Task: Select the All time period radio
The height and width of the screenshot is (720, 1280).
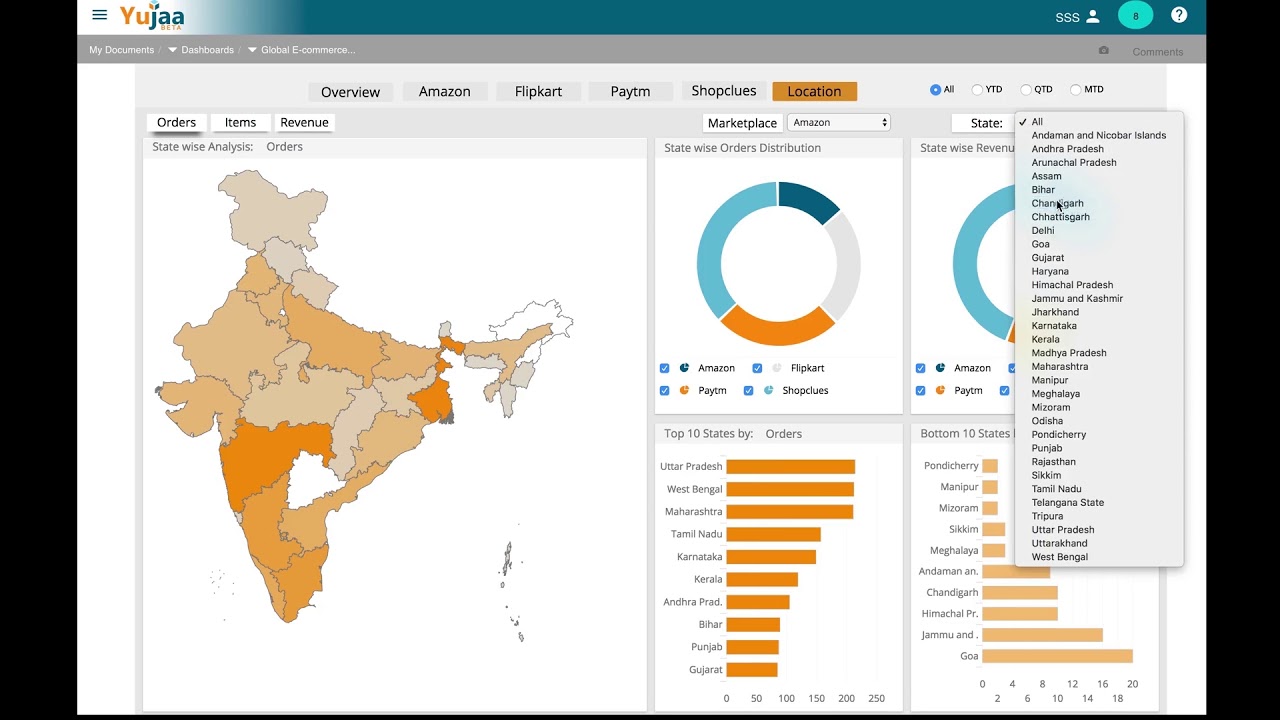Action: (936, 90)
